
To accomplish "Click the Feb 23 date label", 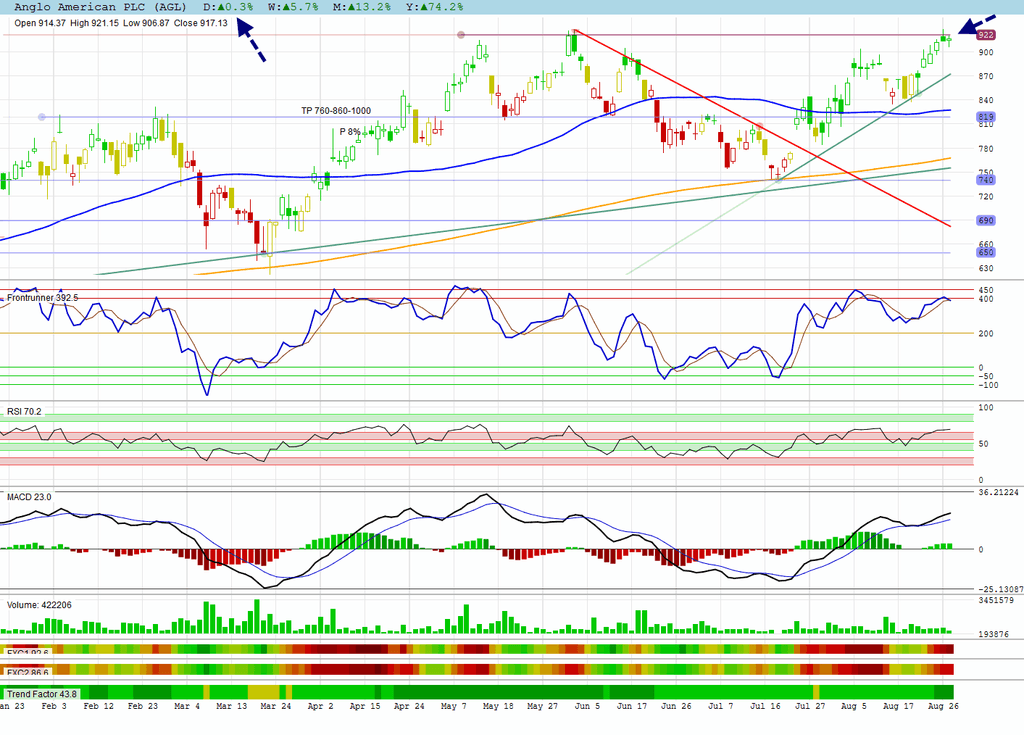I will (x=143, y=706).
